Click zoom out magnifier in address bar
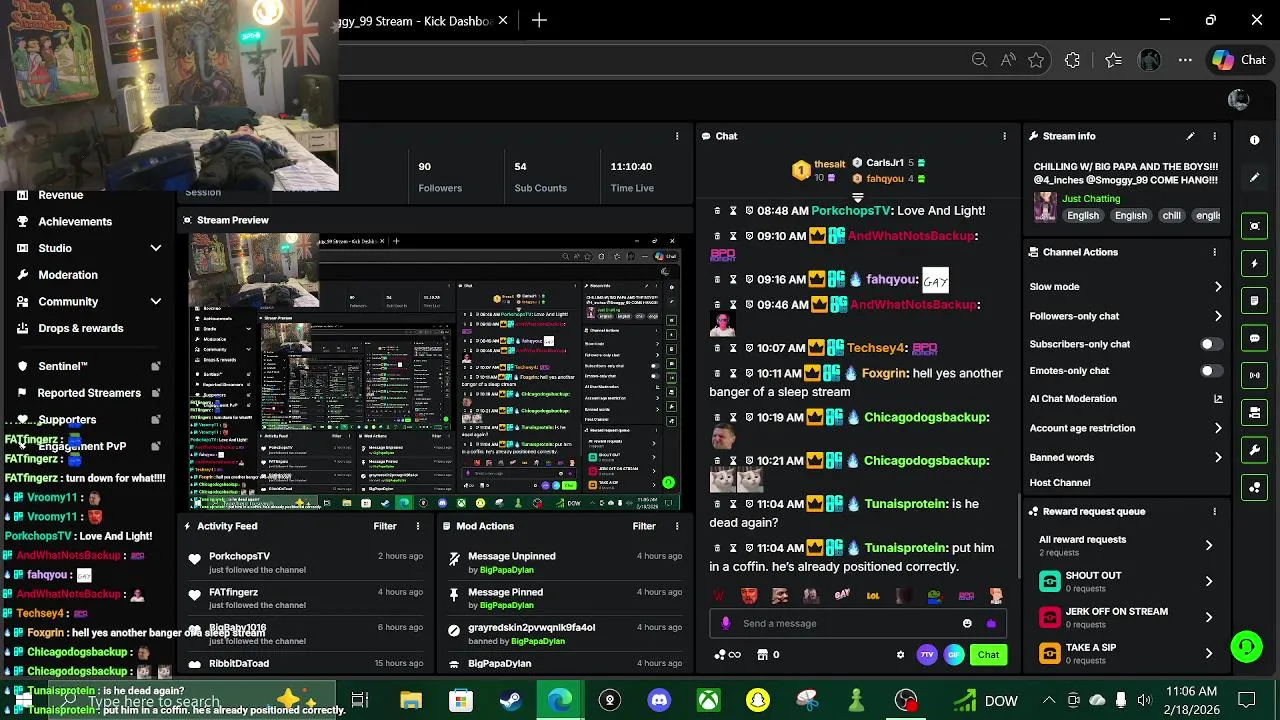1280x720 pixels. click(980, 60)
